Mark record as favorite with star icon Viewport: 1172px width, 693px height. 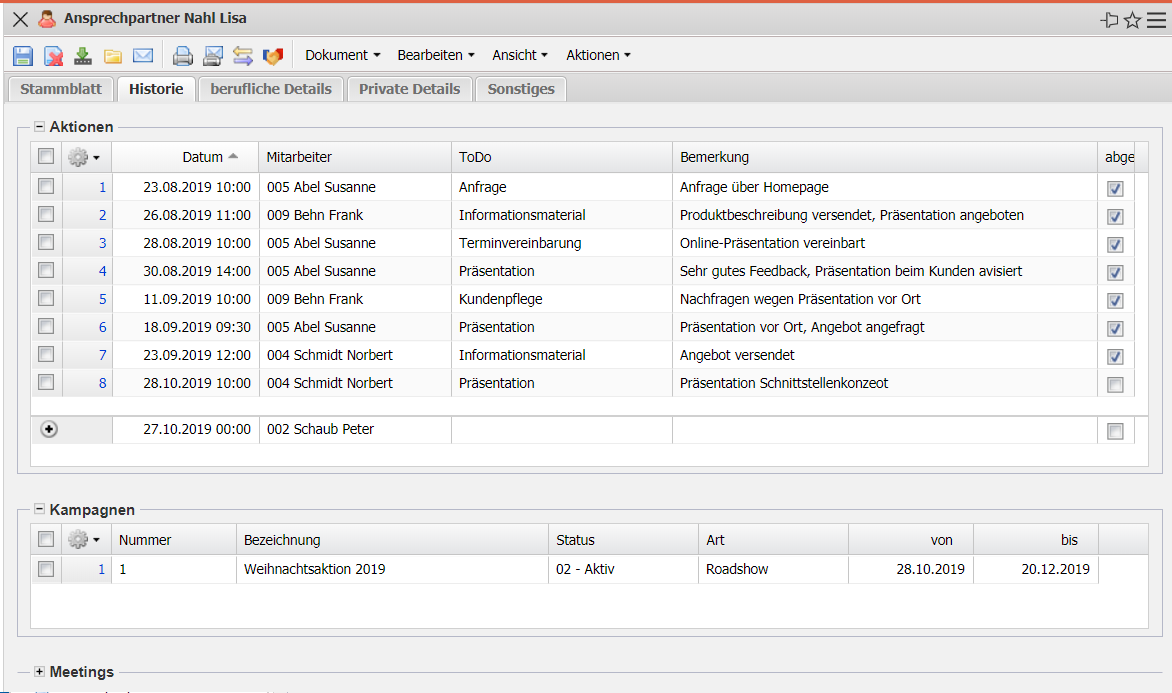[x=1132, y=20]
